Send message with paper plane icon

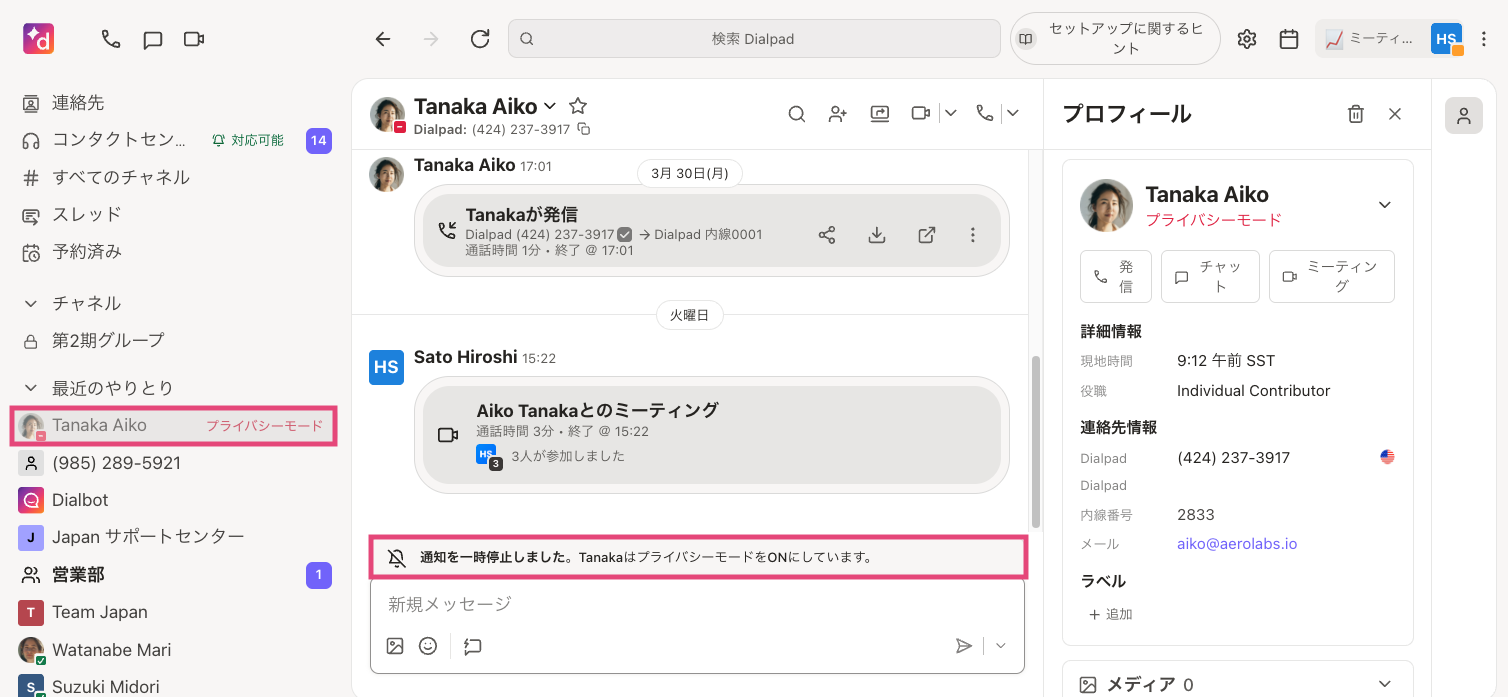[x=964, y=646]
